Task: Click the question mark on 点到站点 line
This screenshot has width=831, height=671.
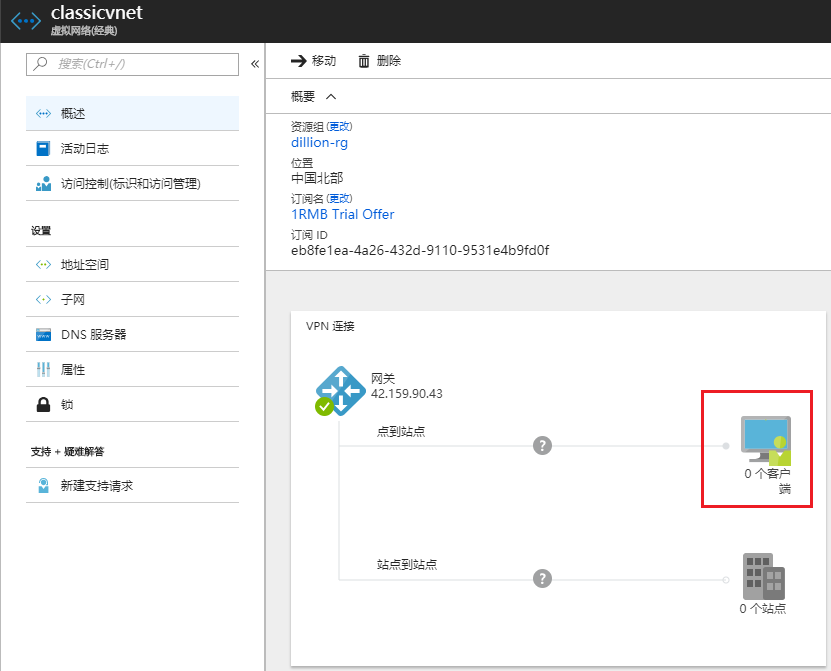Action: click(x=542, y=446)
